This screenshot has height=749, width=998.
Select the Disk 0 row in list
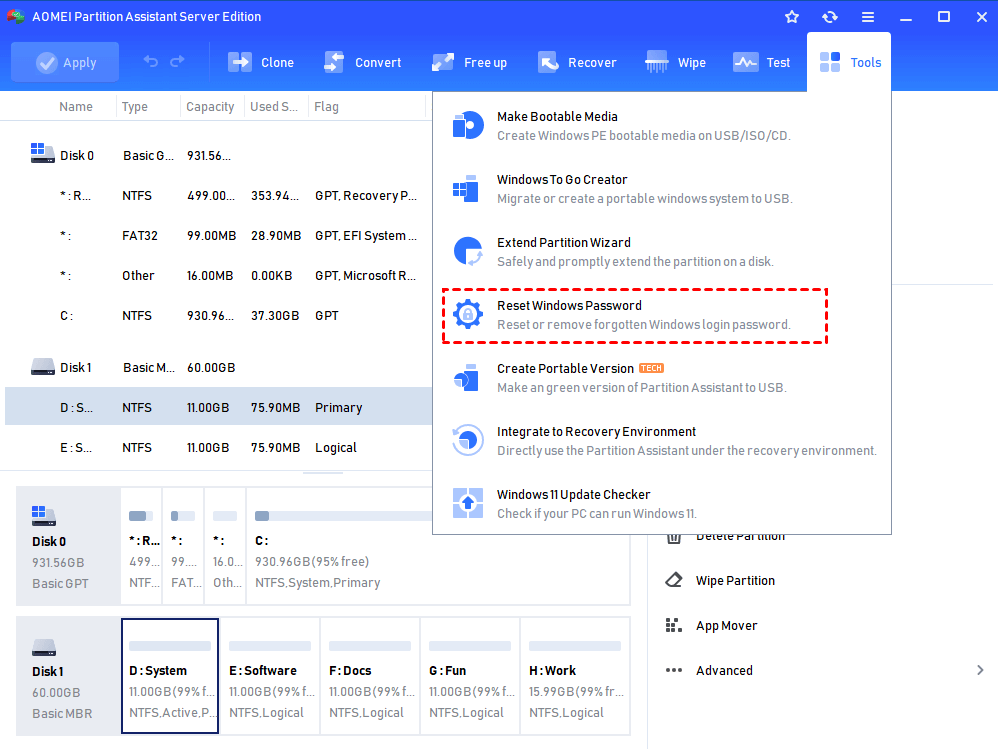click(x=218, y=155)
